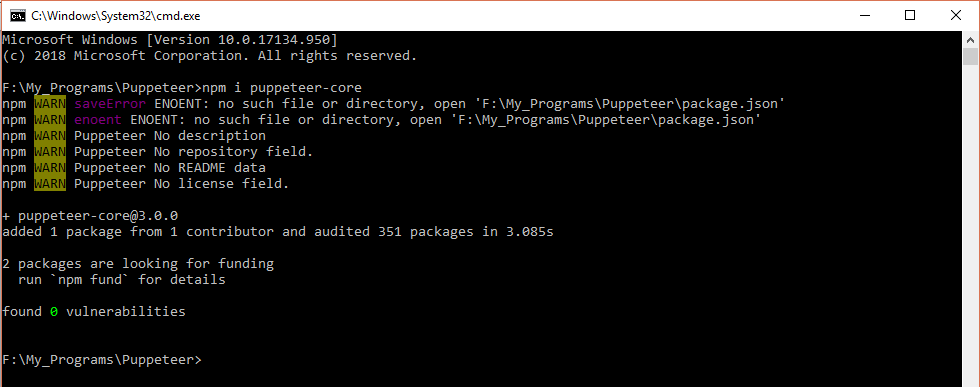Click the empty scrollbar track below thumb

[970, 225]
